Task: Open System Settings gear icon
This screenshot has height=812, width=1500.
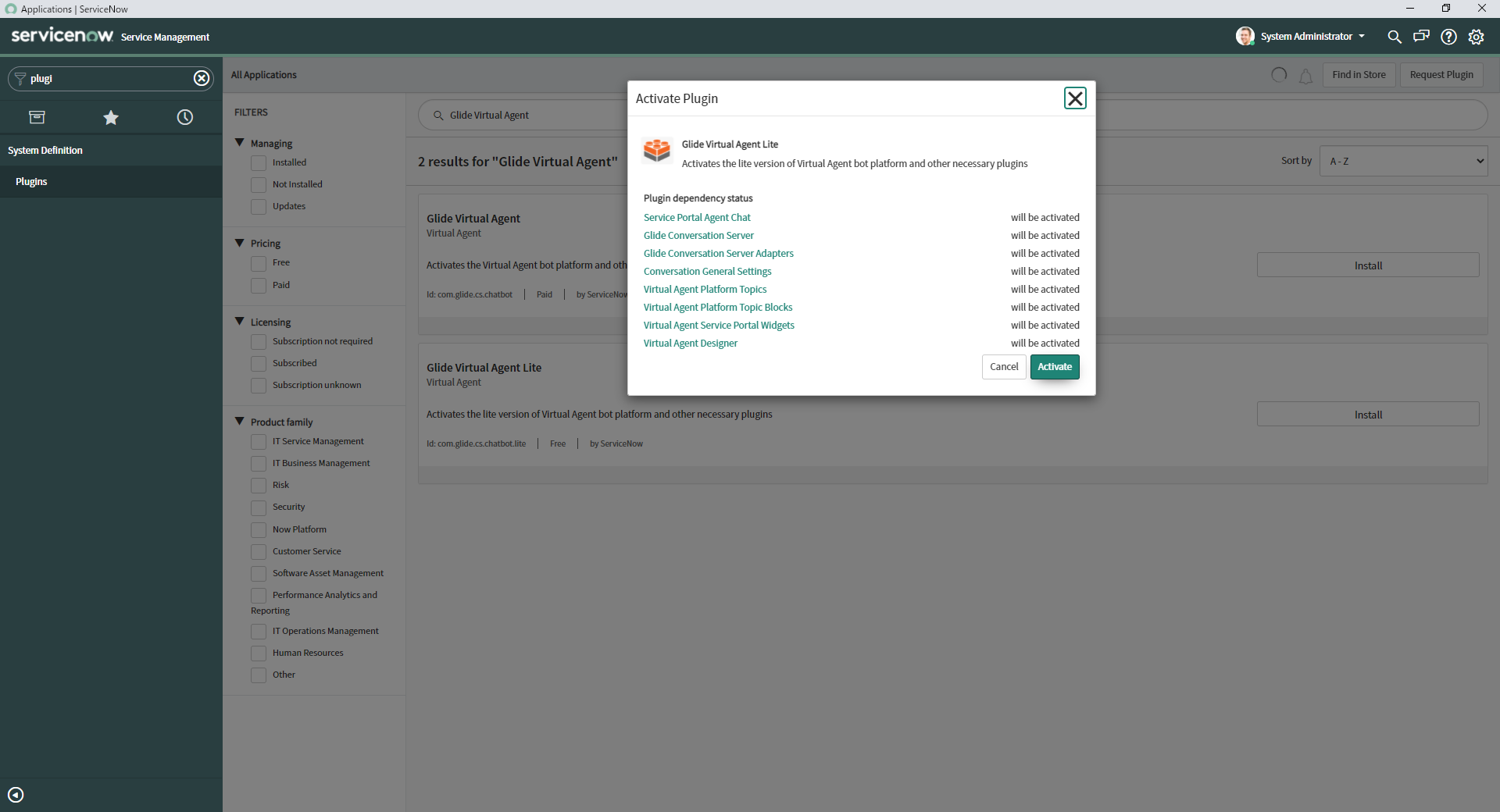Action: (x=1477, y=37)
